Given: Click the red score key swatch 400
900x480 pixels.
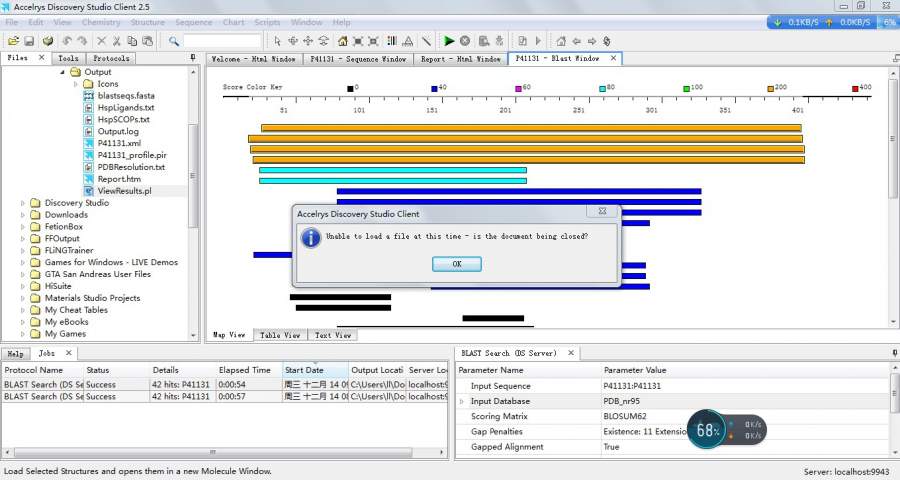Looking at the screenshot, I should [x=855, y=88].
